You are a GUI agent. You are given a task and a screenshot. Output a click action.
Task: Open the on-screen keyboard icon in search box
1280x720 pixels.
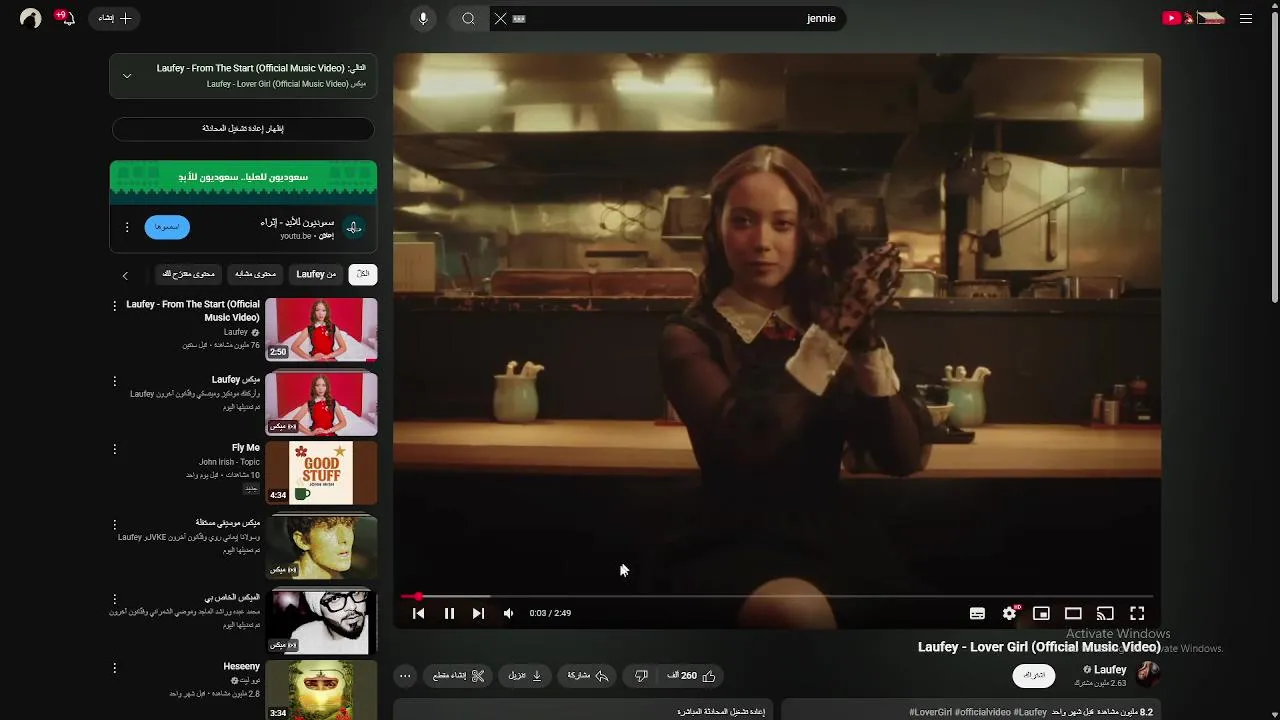point(519,18)
